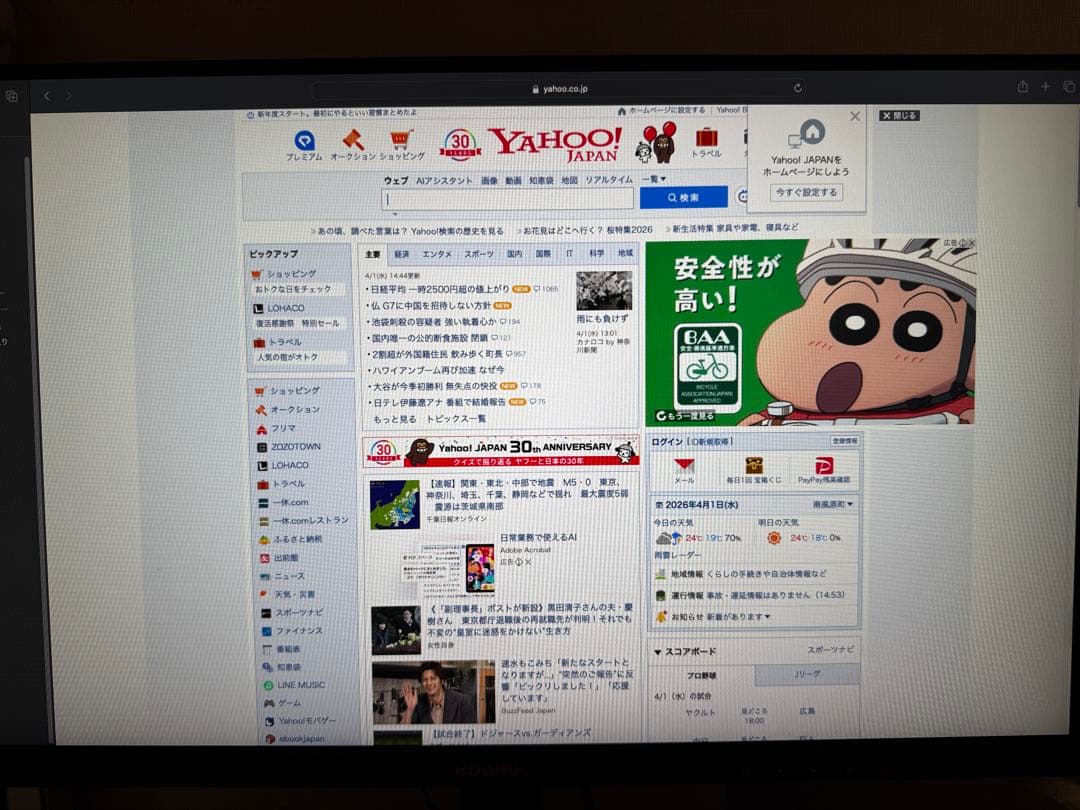Click the Yahoo! JAPAN 30th ANNIVERSARY banner
1080x810 pixels.
(x=501, y=452)
